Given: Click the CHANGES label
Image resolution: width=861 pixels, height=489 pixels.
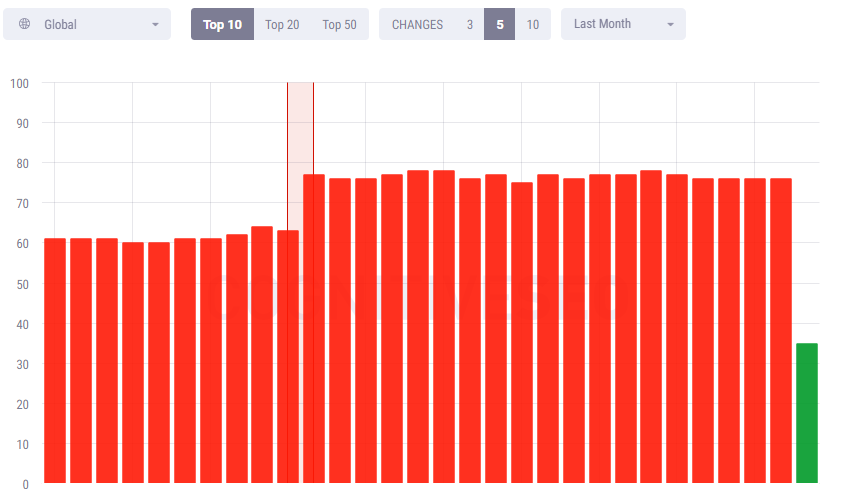Looking at the screenshot, I should pyautogui.click(x=417, y=25).
